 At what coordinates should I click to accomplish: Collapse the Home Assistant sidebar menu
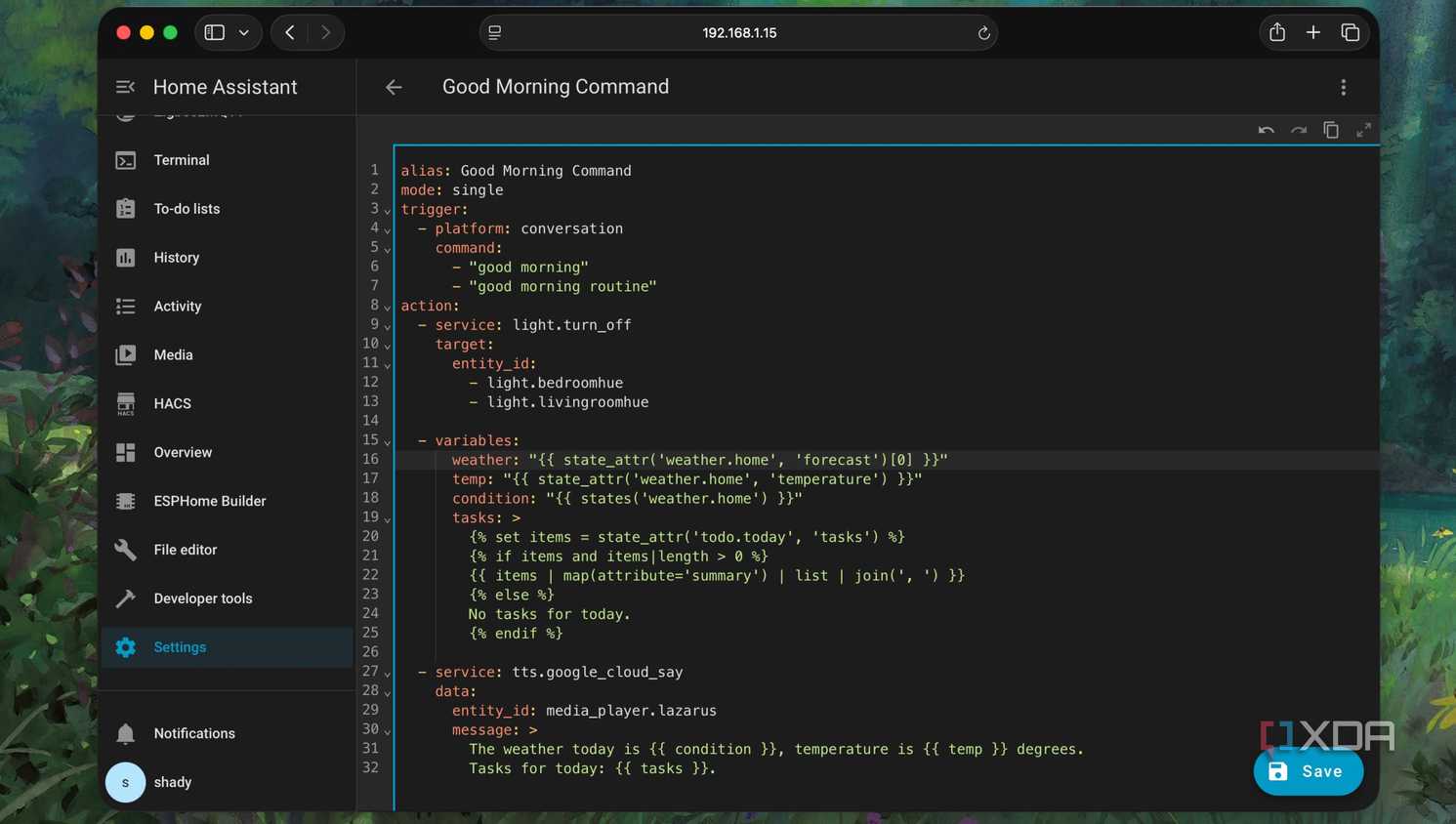click(x=125, y=87)
